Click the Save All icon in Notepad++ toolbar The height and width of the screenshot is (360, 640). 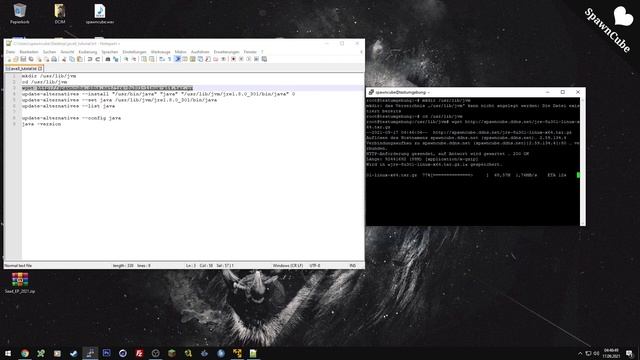click(31, 59)
